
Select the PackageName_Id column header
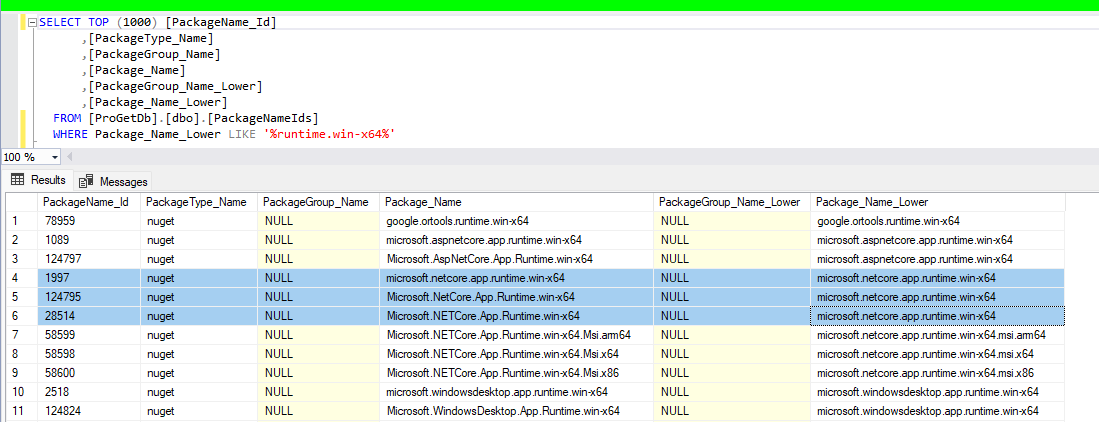tap(86, 202)
